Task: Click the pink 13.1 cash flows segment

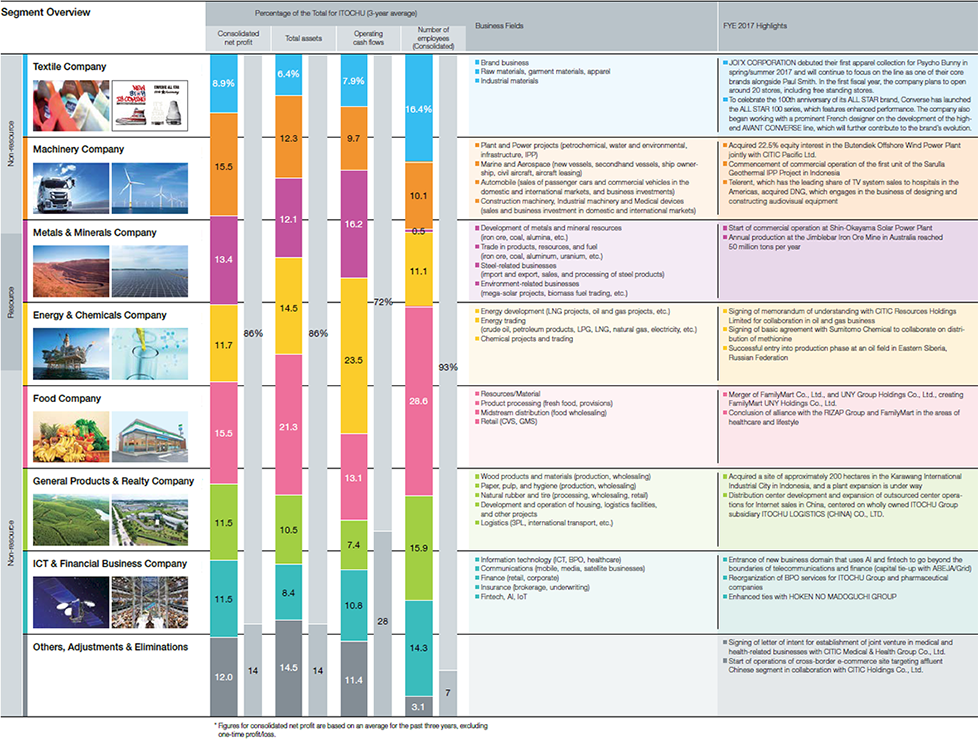Action: (354, 477)
